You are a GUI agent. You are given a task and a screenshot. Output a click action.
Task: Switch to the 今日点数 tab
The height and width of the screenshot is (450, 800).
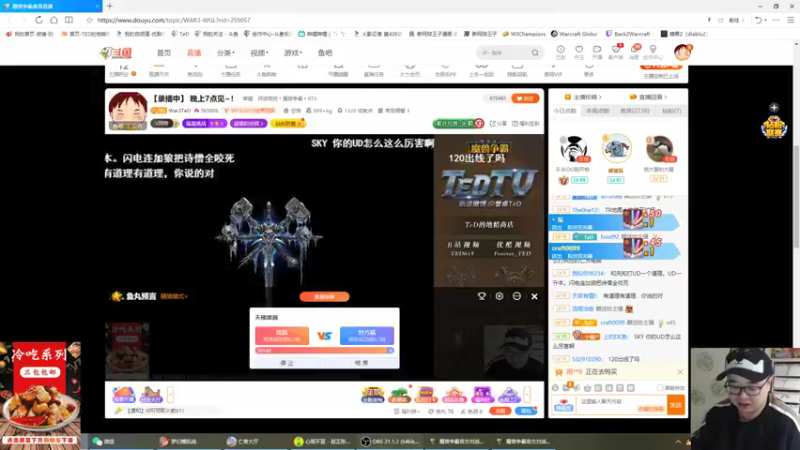[x=565, y=111]
